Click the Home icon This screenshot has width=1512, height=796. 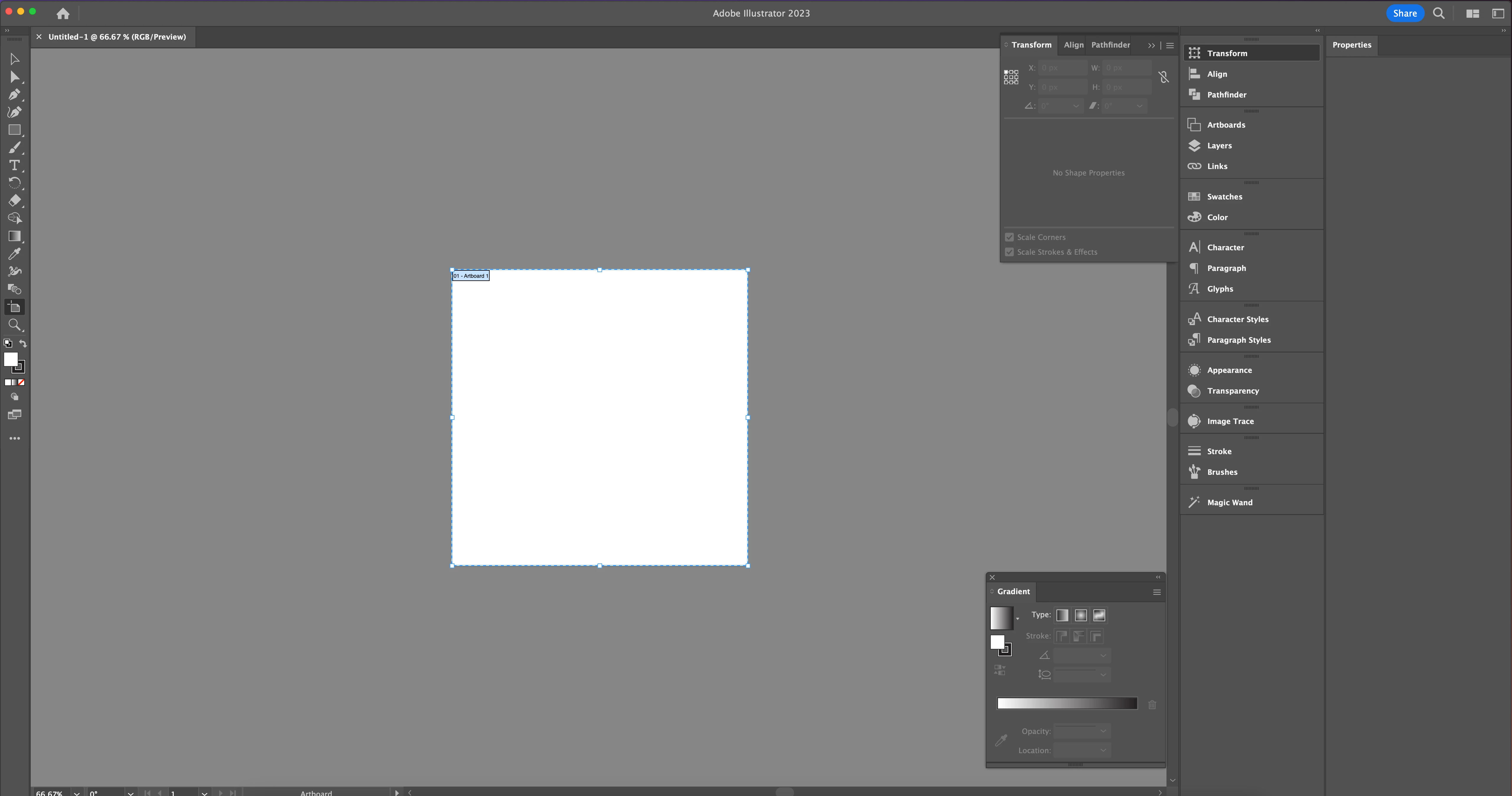point(63,14)
